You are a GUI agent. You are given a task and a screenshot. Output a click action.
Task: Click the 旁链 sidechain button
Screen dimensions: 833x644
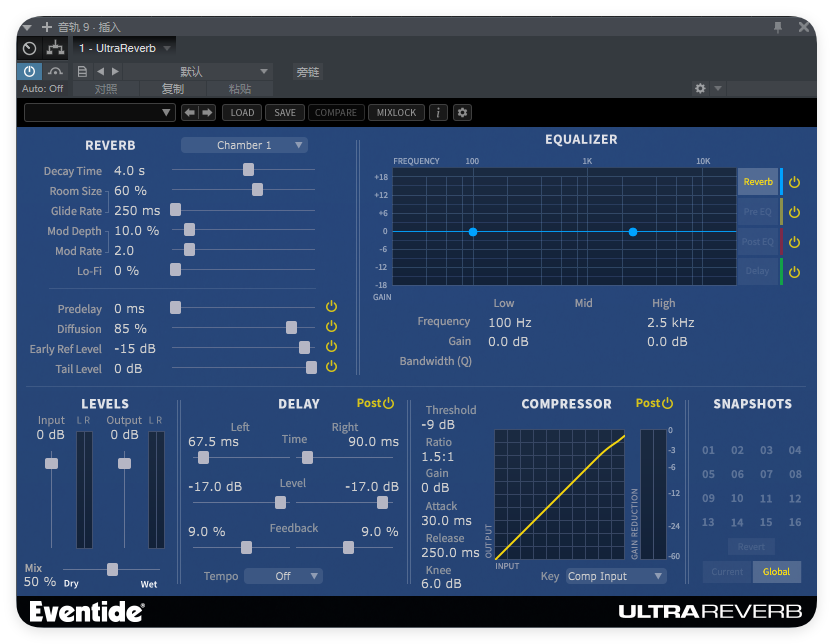(308, 72)
